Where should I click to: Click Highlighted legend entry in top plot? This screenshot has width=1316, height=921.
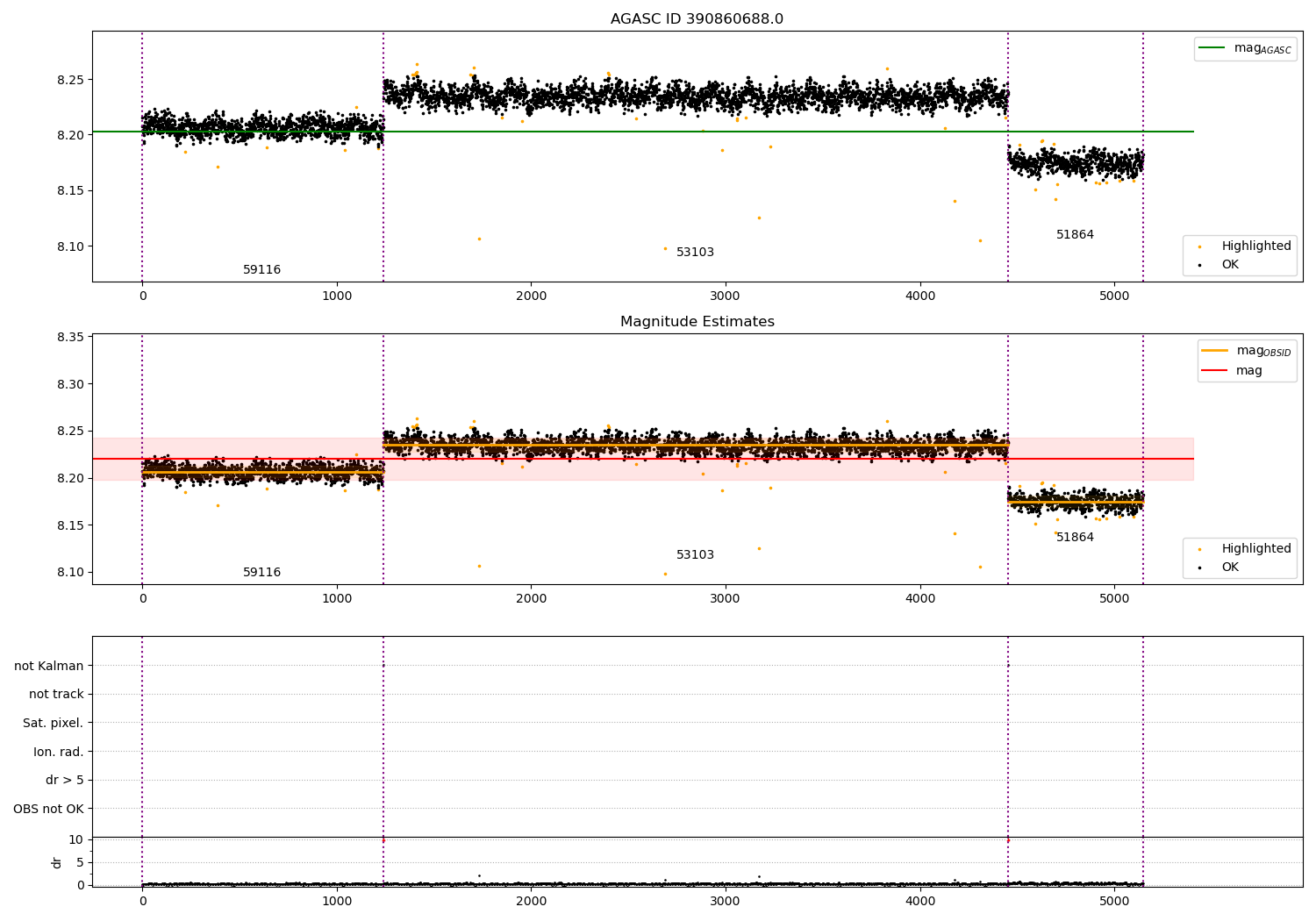coord(1245,246)
